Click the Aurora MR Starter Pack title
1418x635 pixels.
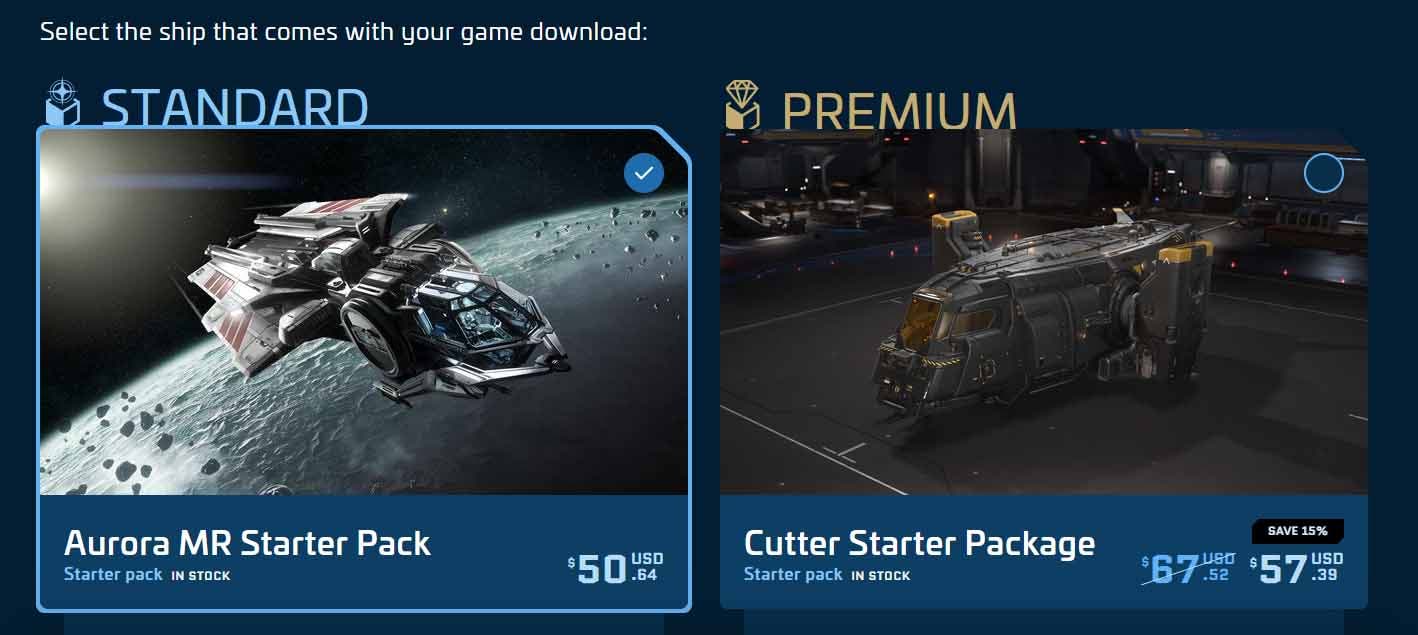point(247,543)
